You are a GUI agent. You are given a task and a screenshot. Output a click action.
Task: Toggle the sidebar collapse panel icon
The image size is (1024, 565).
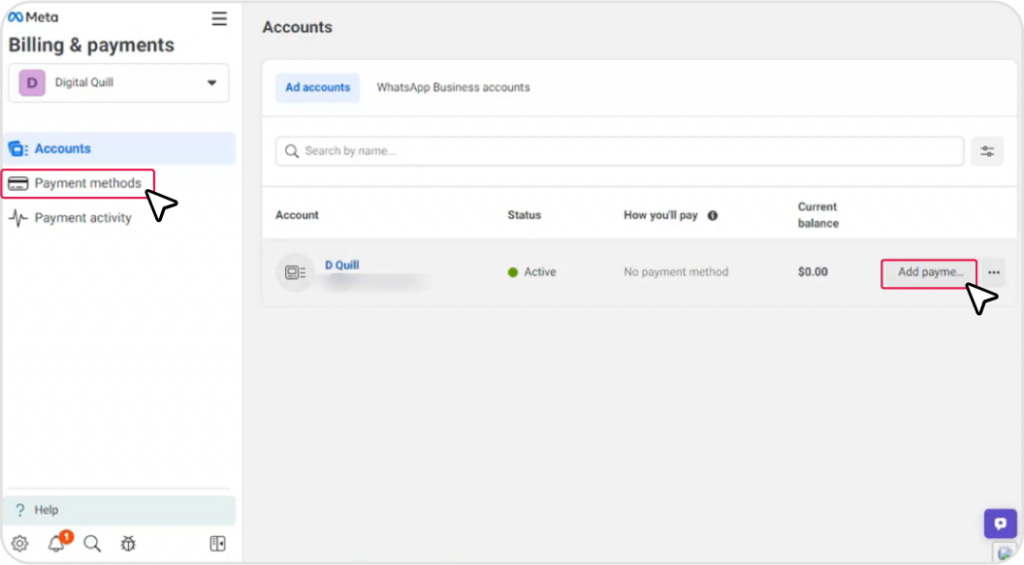(217, 544)
